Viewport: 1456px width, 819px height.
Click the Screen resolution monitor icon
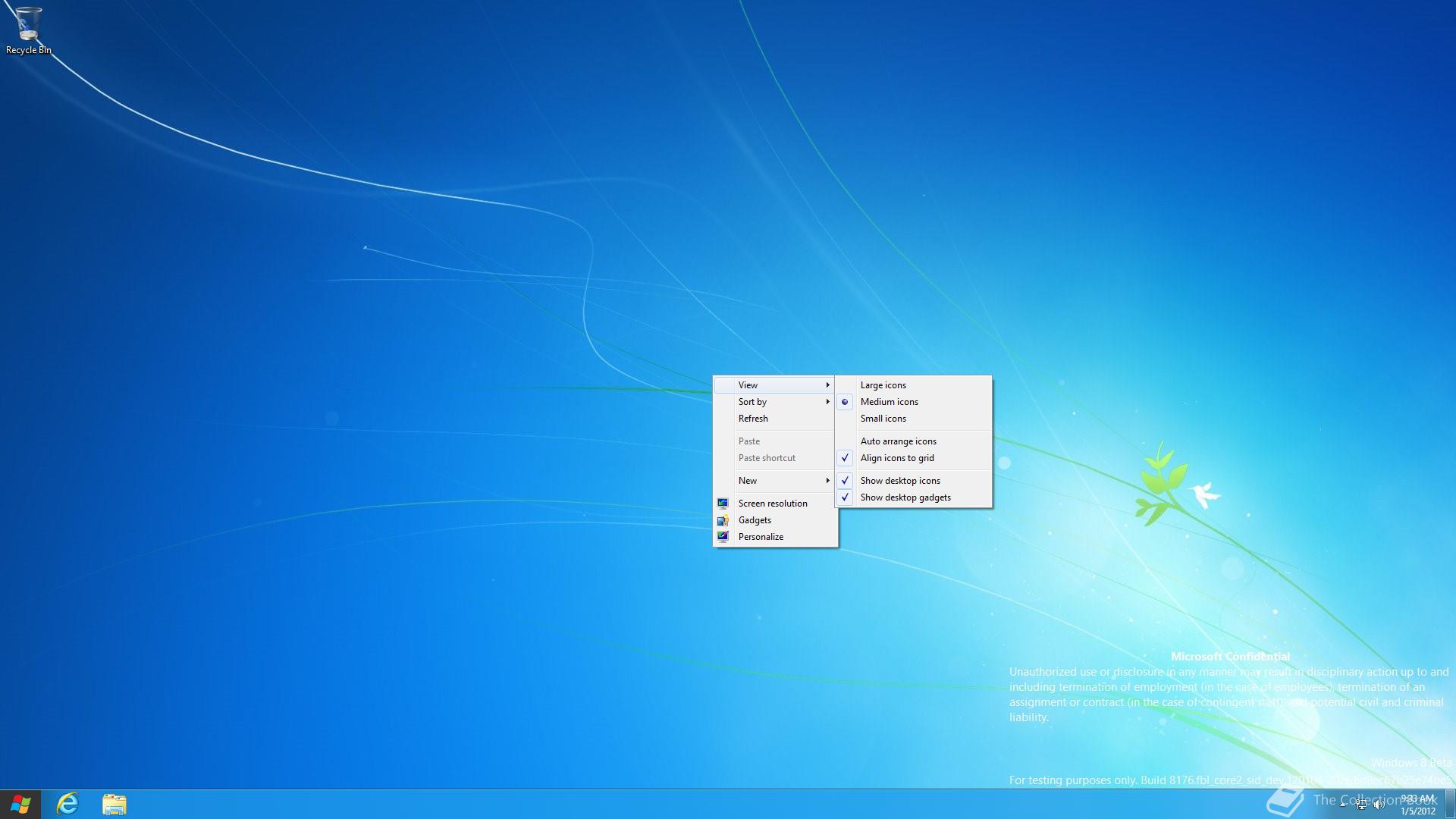click(723, 504)
